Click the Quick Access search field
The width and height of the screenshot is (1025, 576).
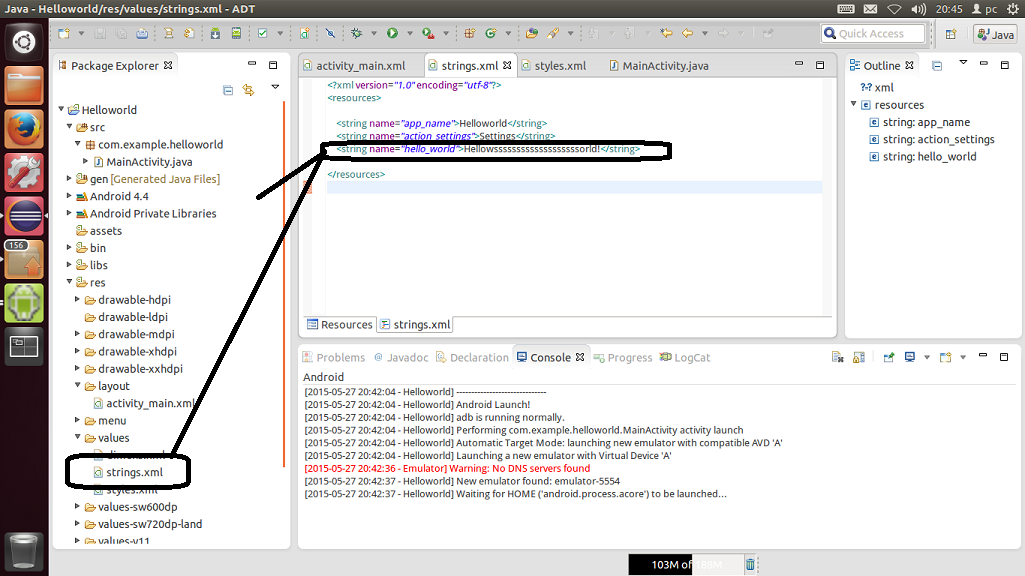[873, 33]
